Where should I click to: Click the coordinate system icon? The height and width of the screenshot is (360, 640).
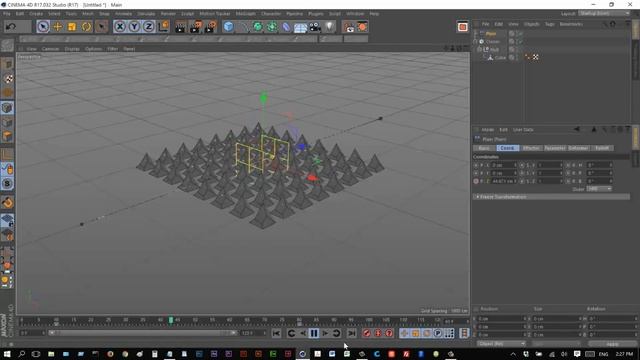[x=163, y=27]
